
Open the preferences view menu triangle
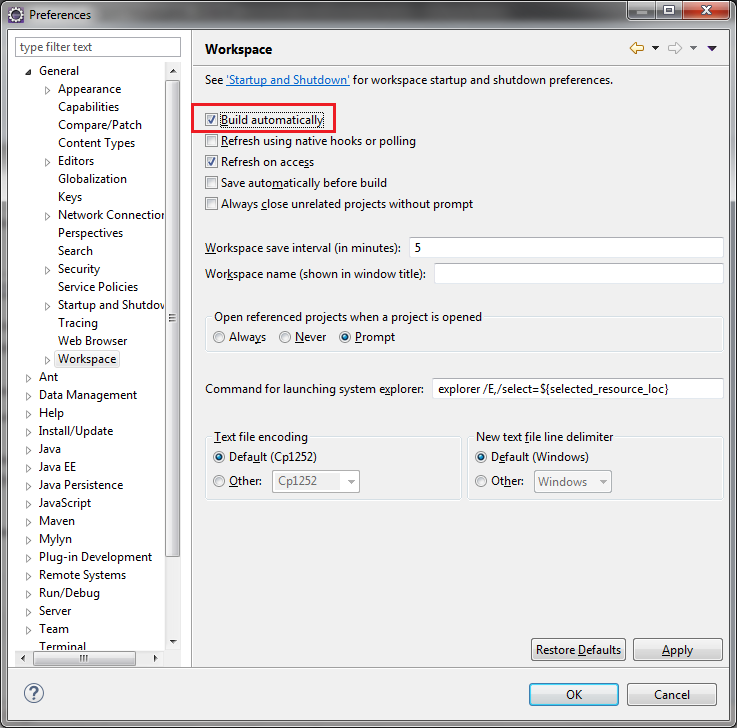712,48
